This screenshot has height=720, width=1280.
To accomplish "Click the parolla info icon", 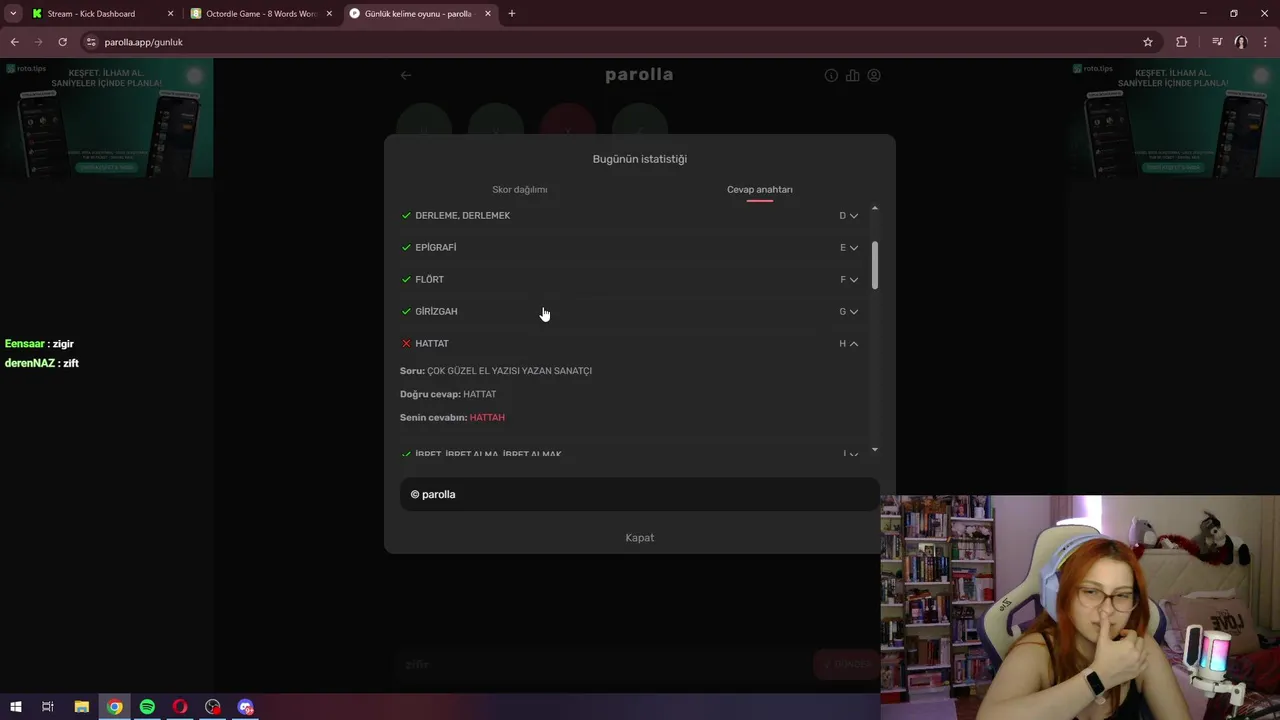I will coord(831,75).
